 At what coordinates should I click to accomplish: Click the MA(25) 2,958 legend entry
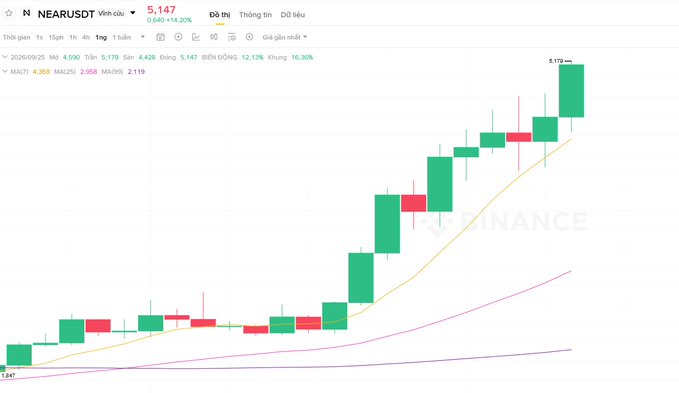(75, 71)
